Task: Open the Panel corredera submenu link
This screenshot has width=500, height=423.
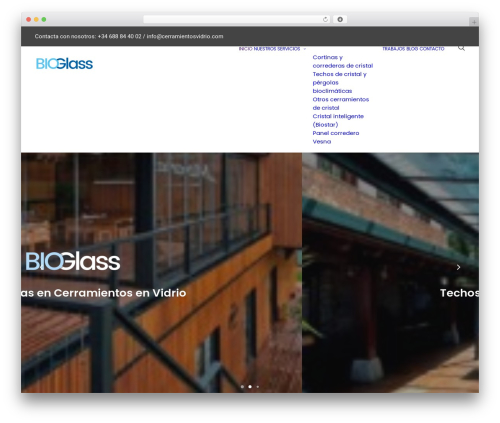Action: [x=336, y=133]
